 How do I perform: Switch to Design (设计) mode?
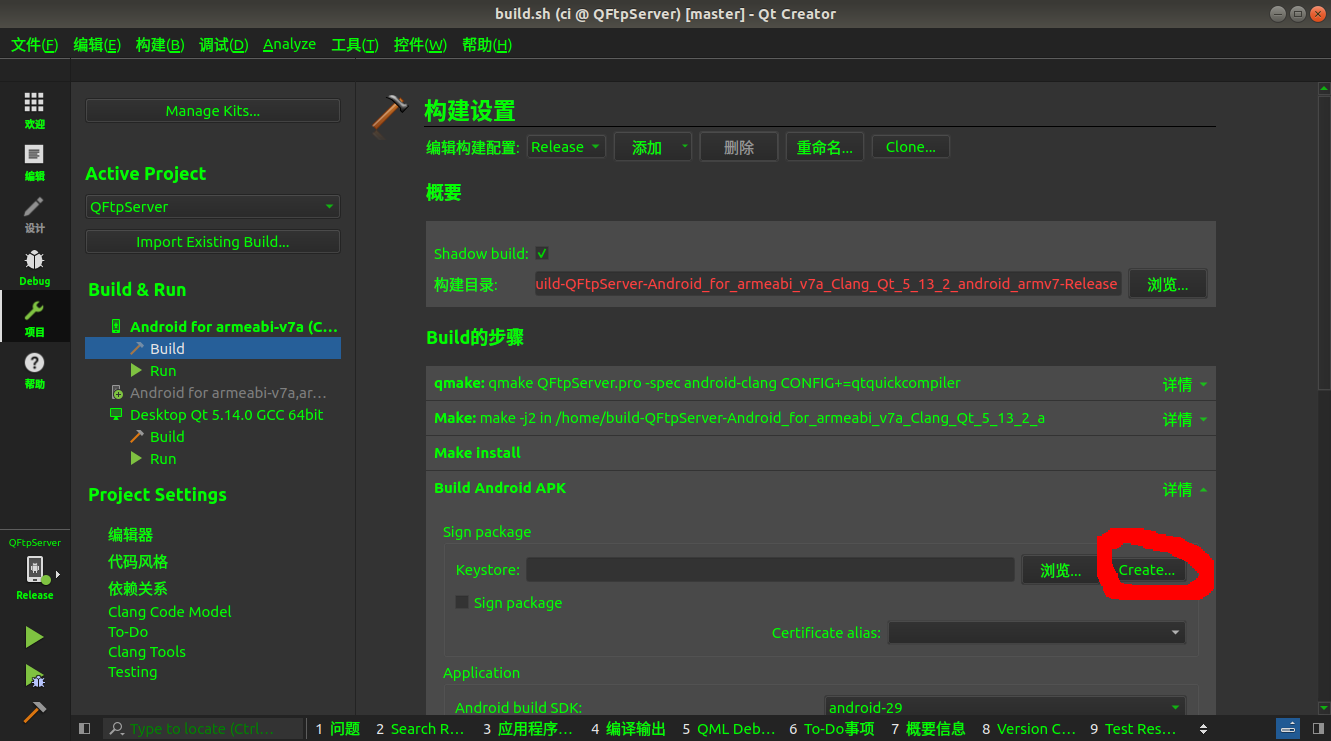35,214
